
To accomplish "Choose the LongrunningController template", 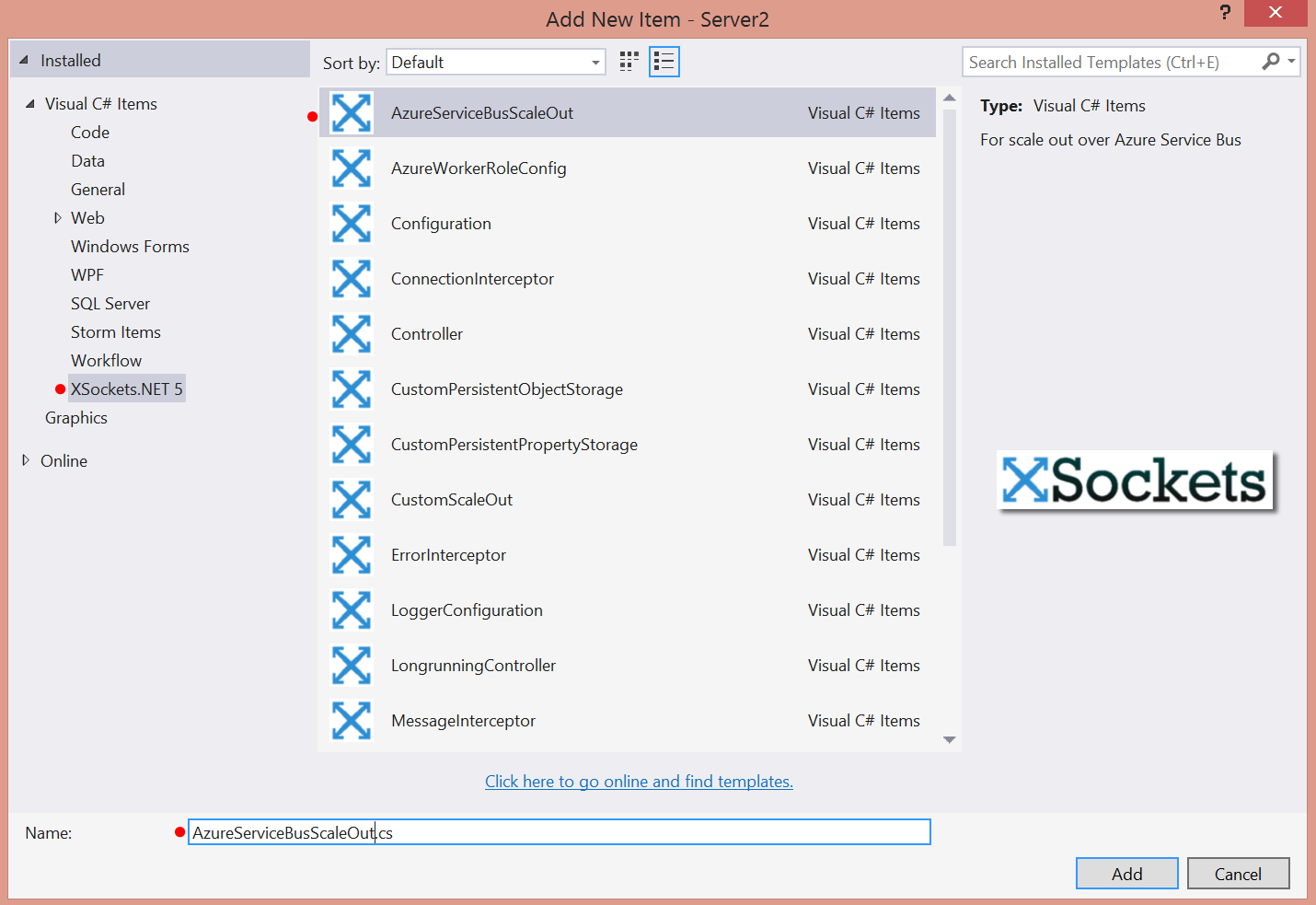I will (473, 666).
